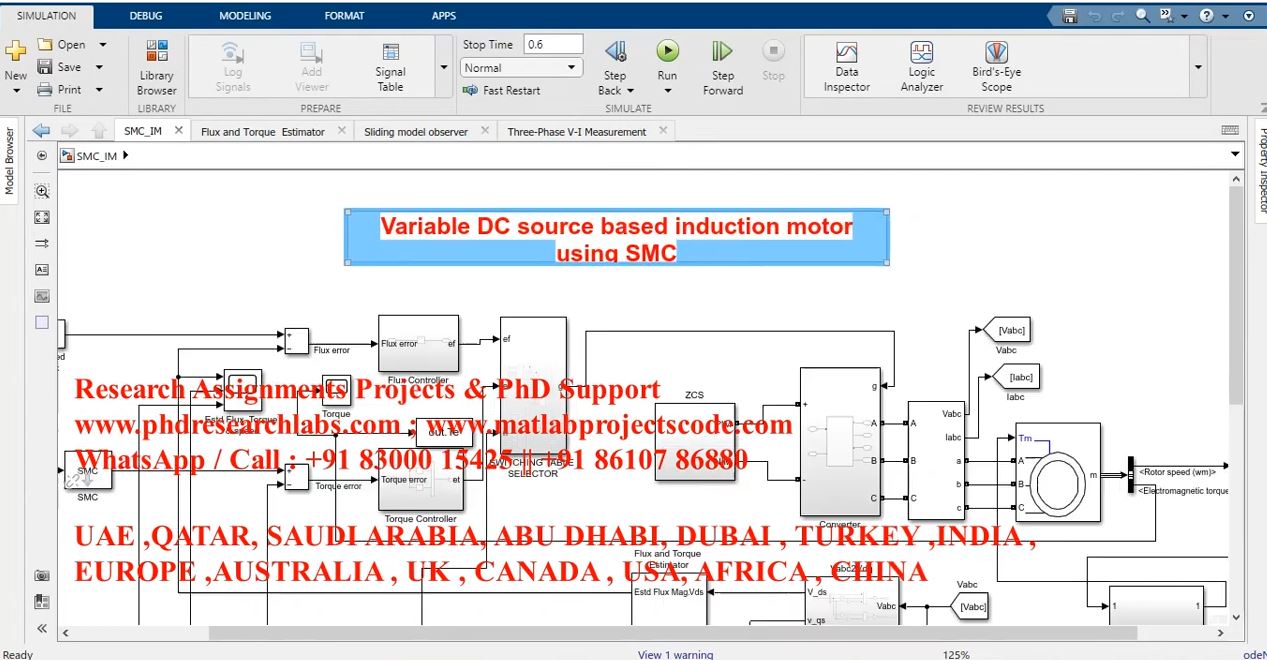The width and height of the screenshot is (1267, 660).
Task: Open the Signal Table
Action: [390, 67]
